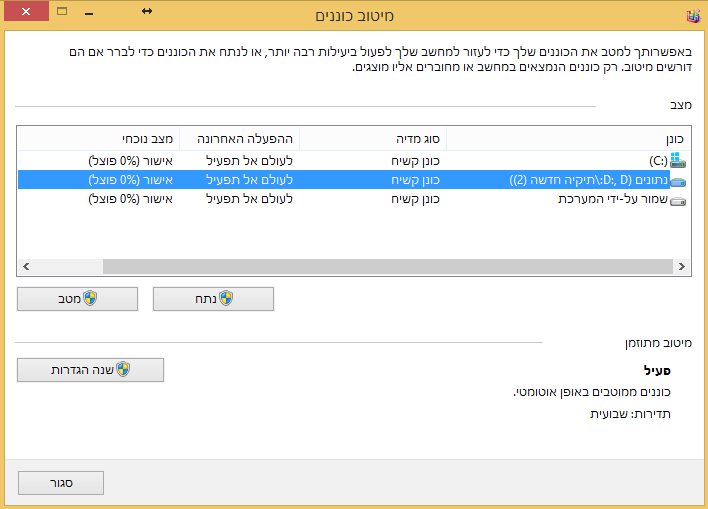Click the סגור close button

[x=61, y=483]
